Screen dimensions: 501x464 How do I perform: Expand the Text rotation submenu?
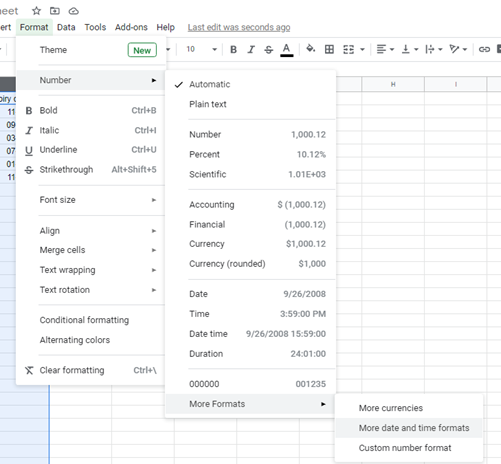[x=91, y=290]
